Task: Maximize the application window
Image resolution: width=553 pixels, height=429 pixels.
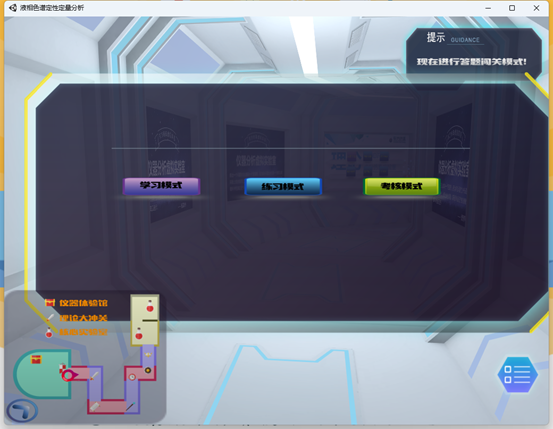Action: click(x=512, y=8)
